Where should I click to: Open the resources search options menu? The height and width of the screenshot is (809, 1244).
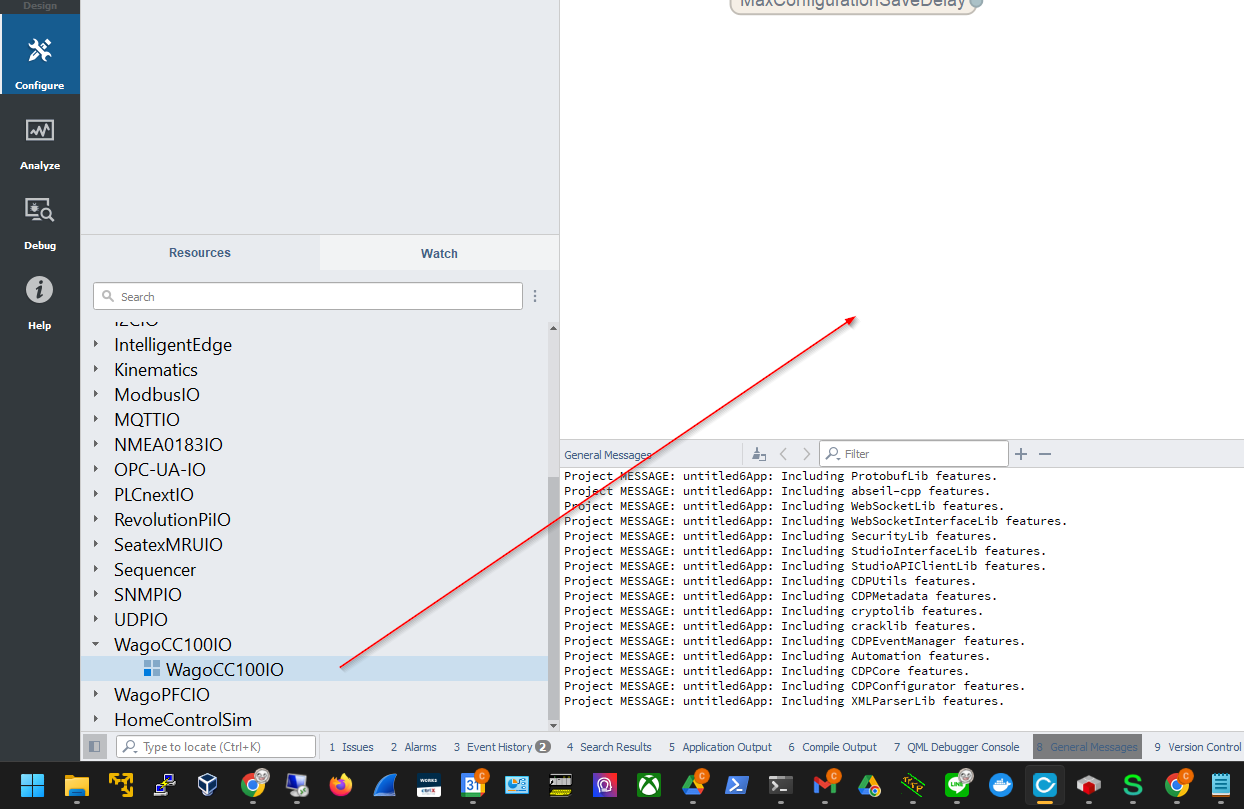(535, 296)
